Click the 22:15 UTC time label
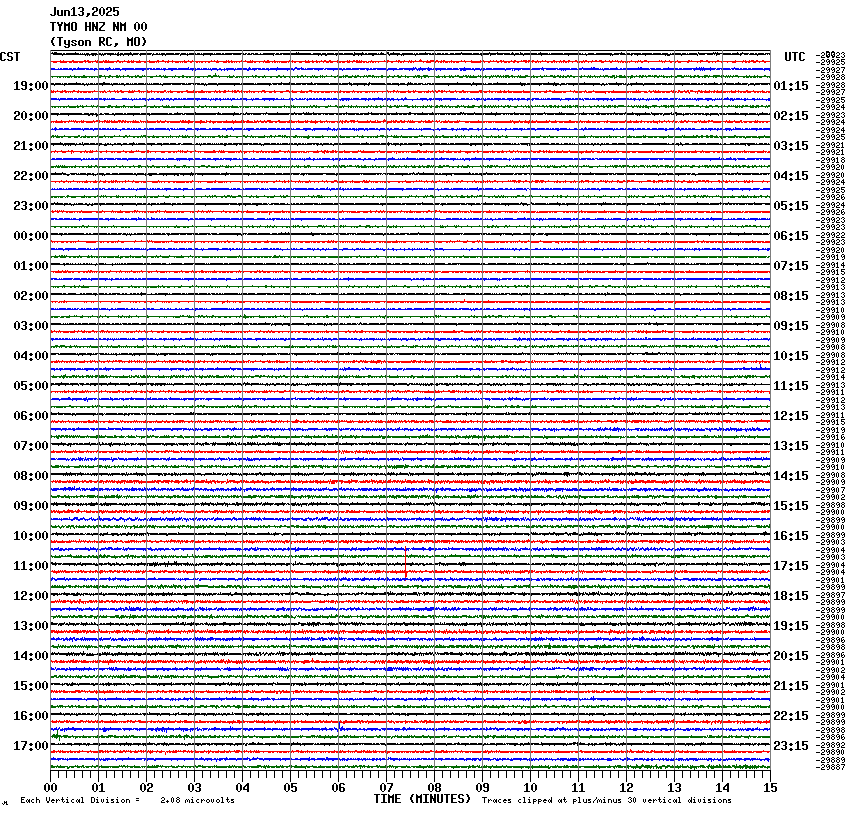Screen dimensions: 850x814 pyautogui.click(x=791, y=716)
